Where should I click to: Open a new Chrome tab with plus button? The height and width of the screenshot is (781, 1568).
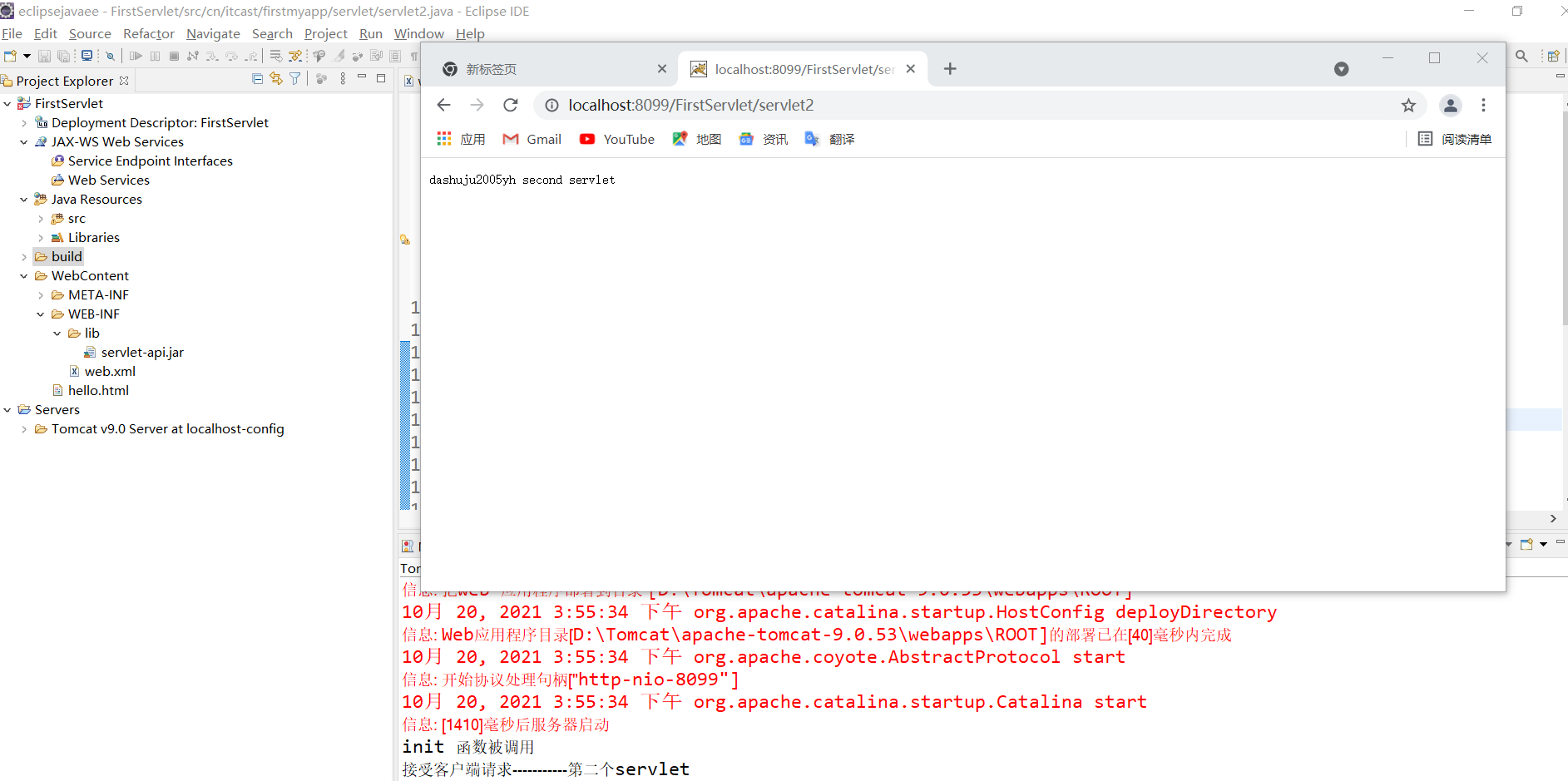tap(950, 69)
